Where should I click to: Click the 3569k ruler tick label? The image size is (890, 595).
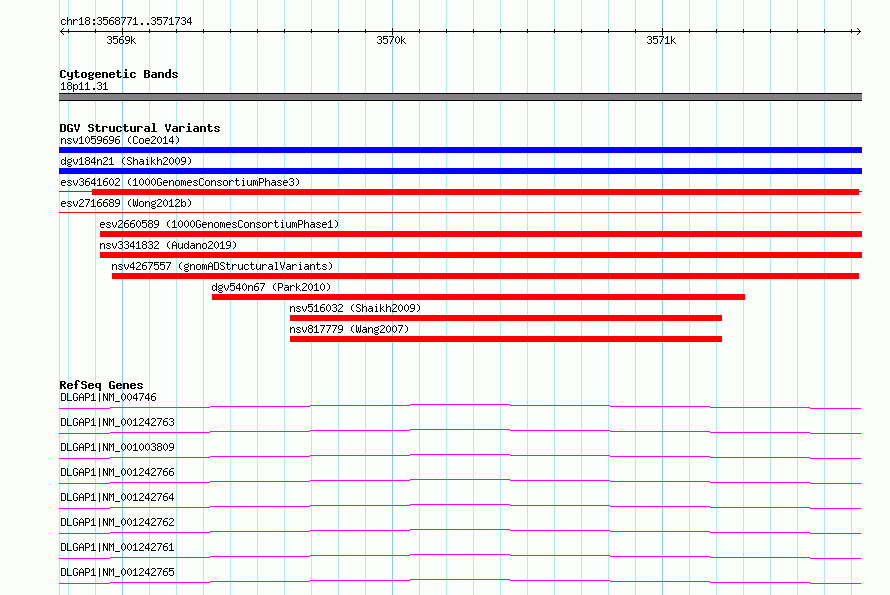tap(121, 40)
